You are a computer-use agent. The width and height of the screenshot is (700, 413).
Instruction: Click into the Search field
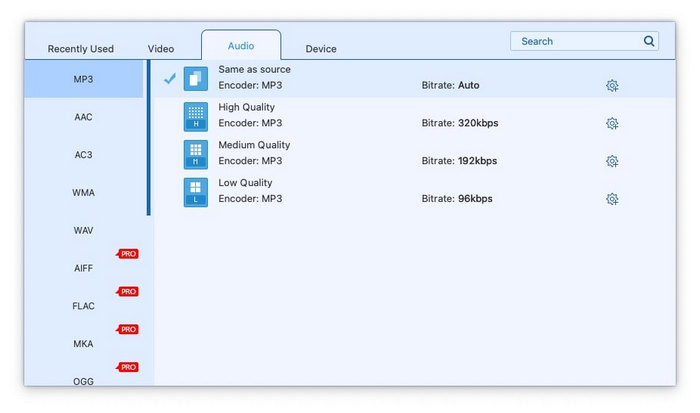pyautogui.click(x=575, y=42)
